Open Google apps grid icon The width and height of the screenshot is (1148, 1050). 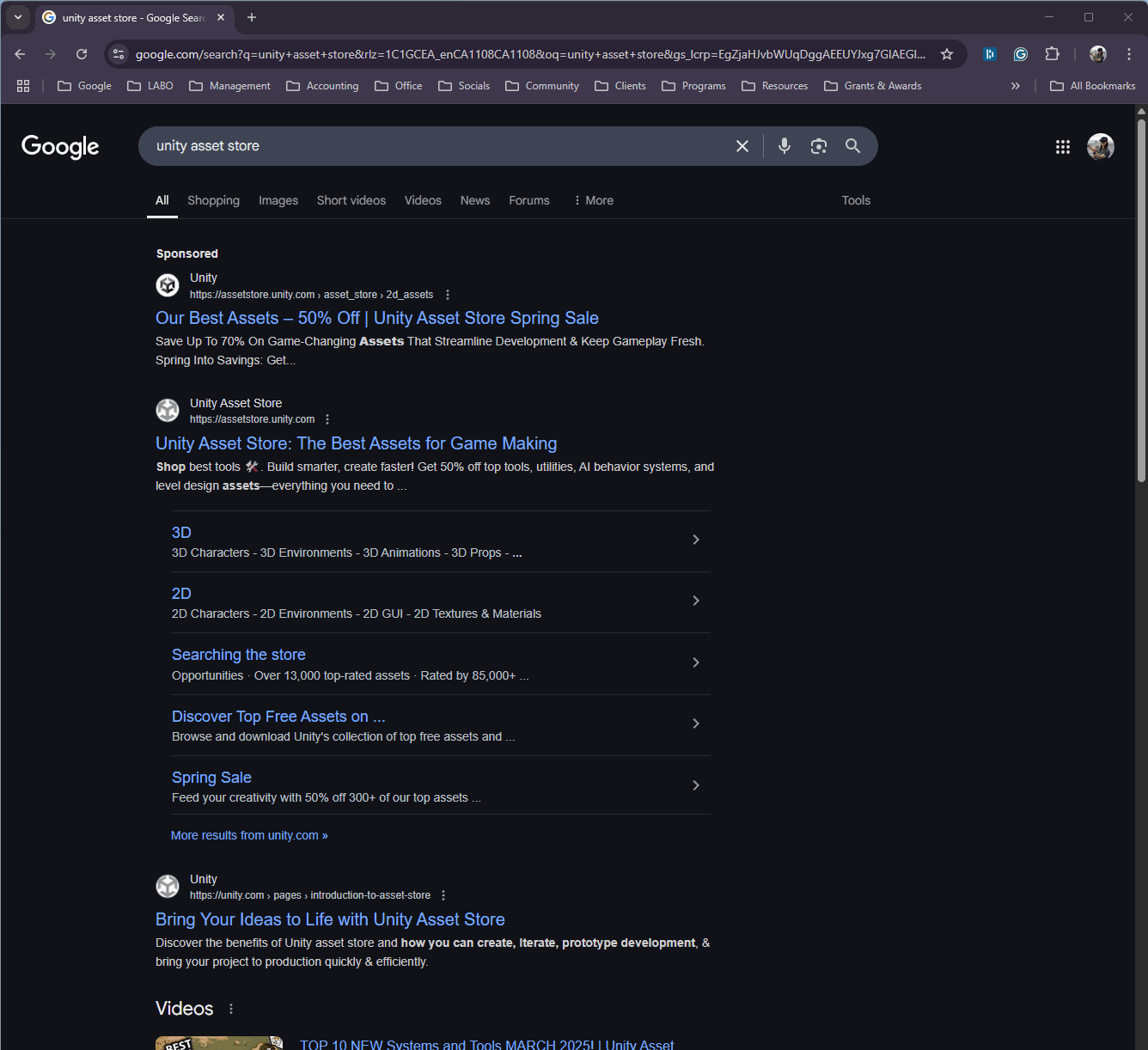point(1063,147)
